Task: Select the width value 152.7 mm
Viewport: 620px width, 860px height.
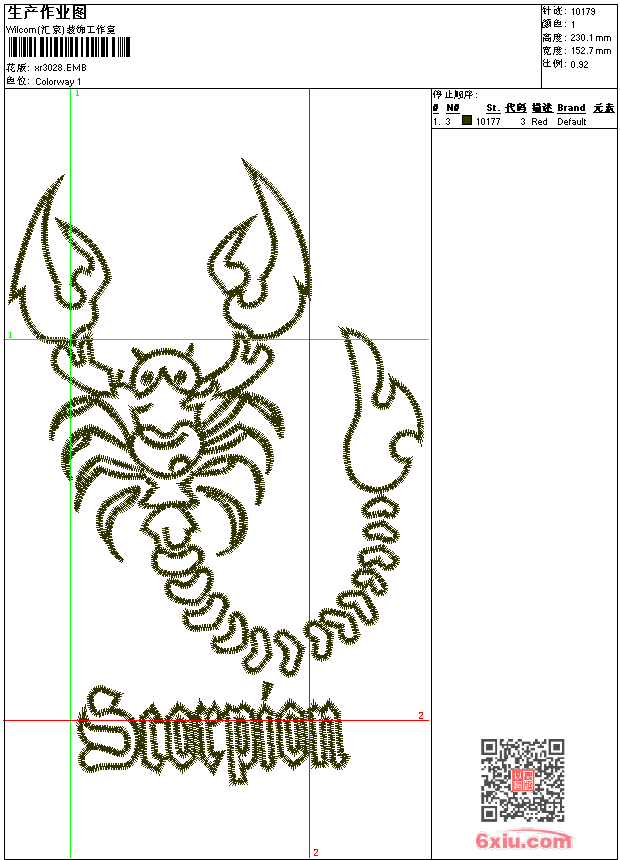Action: pyautogui.click(x=590, y=51)
